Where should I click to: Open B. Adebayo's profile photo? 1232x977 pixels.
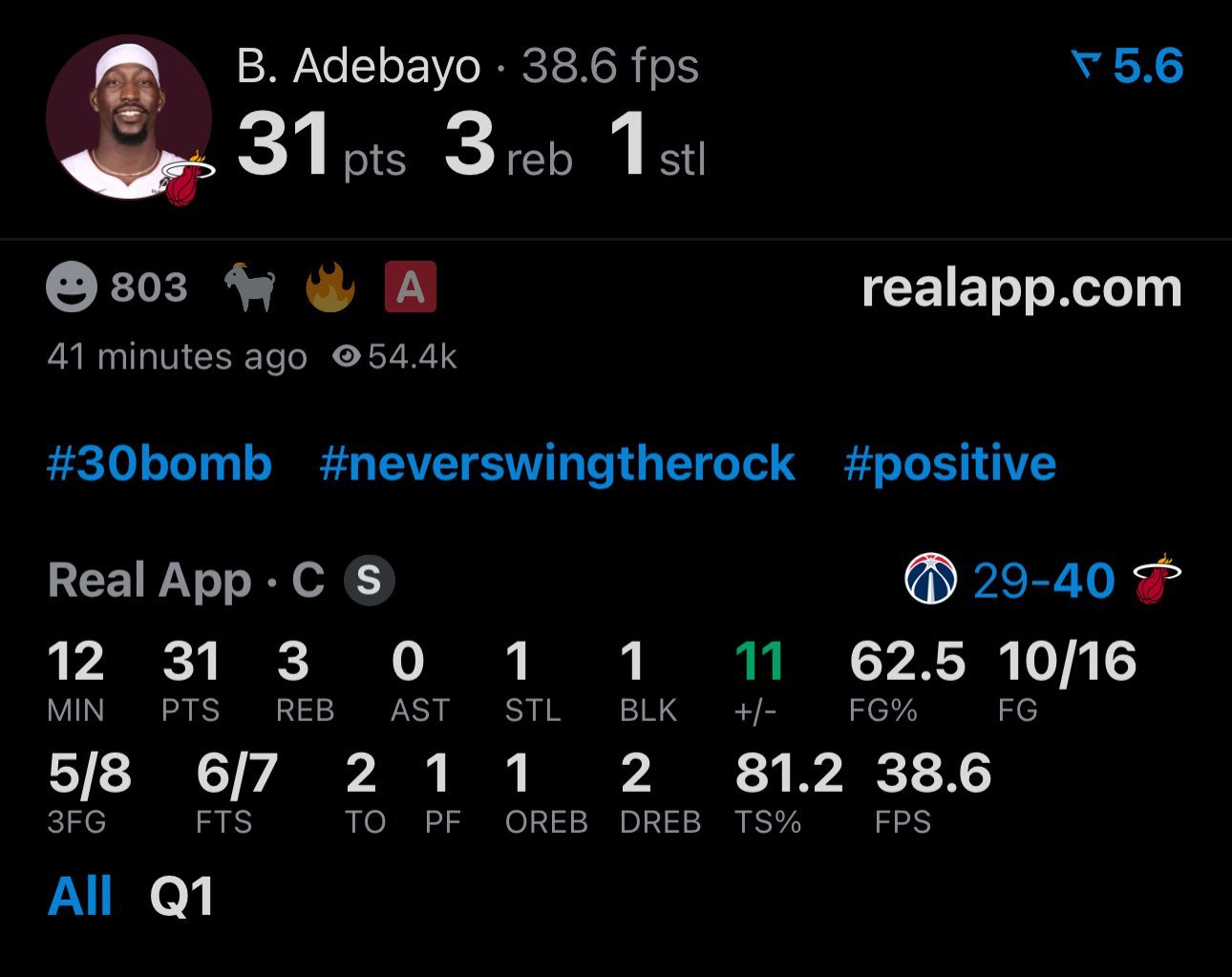click(129, 119)
